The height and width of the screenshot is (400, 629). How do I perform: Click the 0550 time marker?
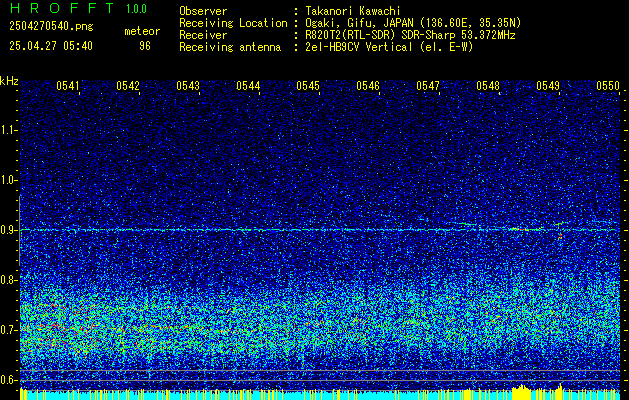[x=608, y=85]
